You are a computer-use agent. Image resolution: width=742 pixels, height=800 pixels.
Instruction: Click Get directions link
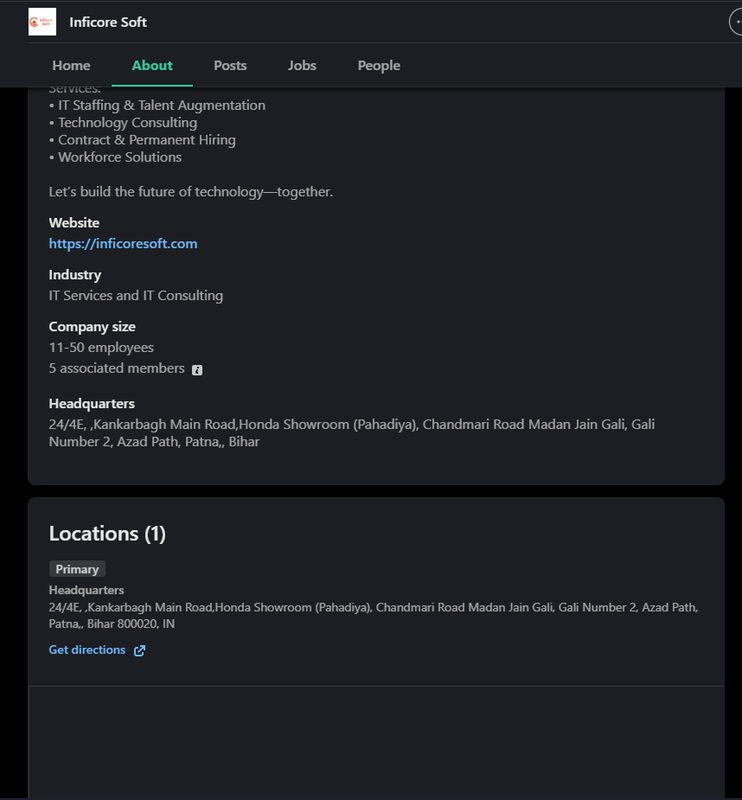pyautogui.click(x=87, y=649)
